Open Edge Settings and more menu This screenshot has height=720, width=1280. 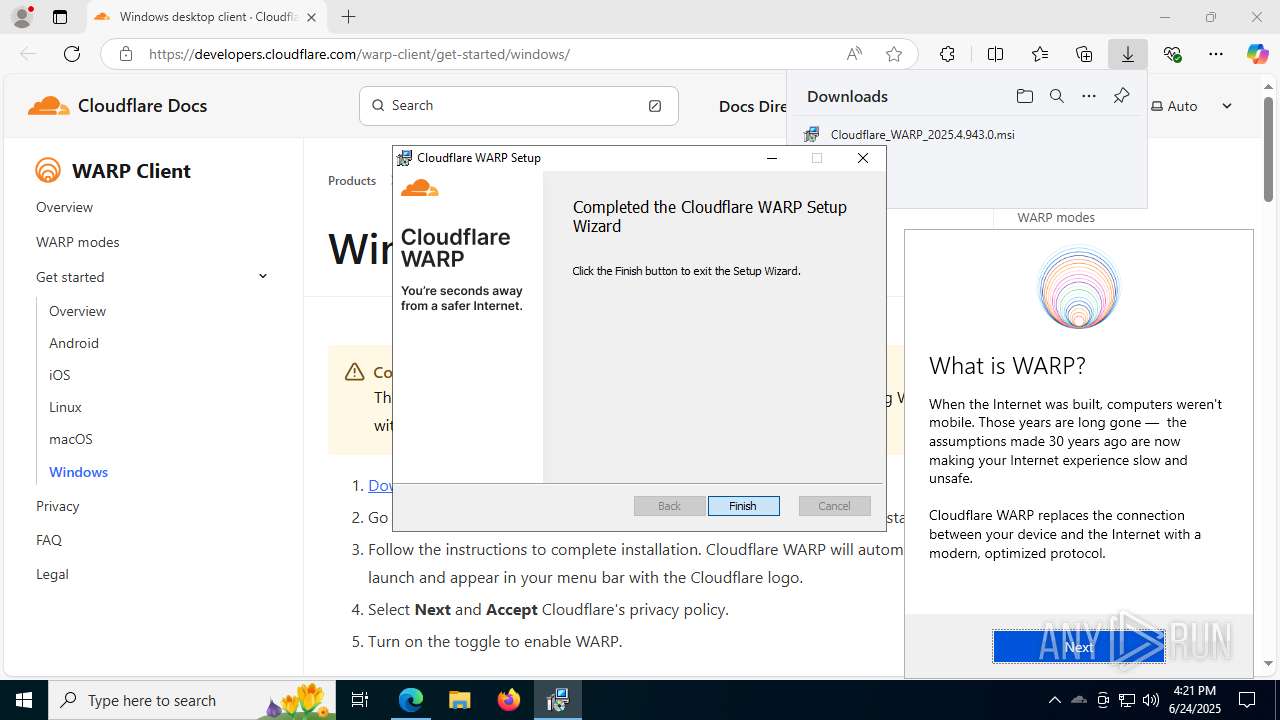tap(1216, 54)
